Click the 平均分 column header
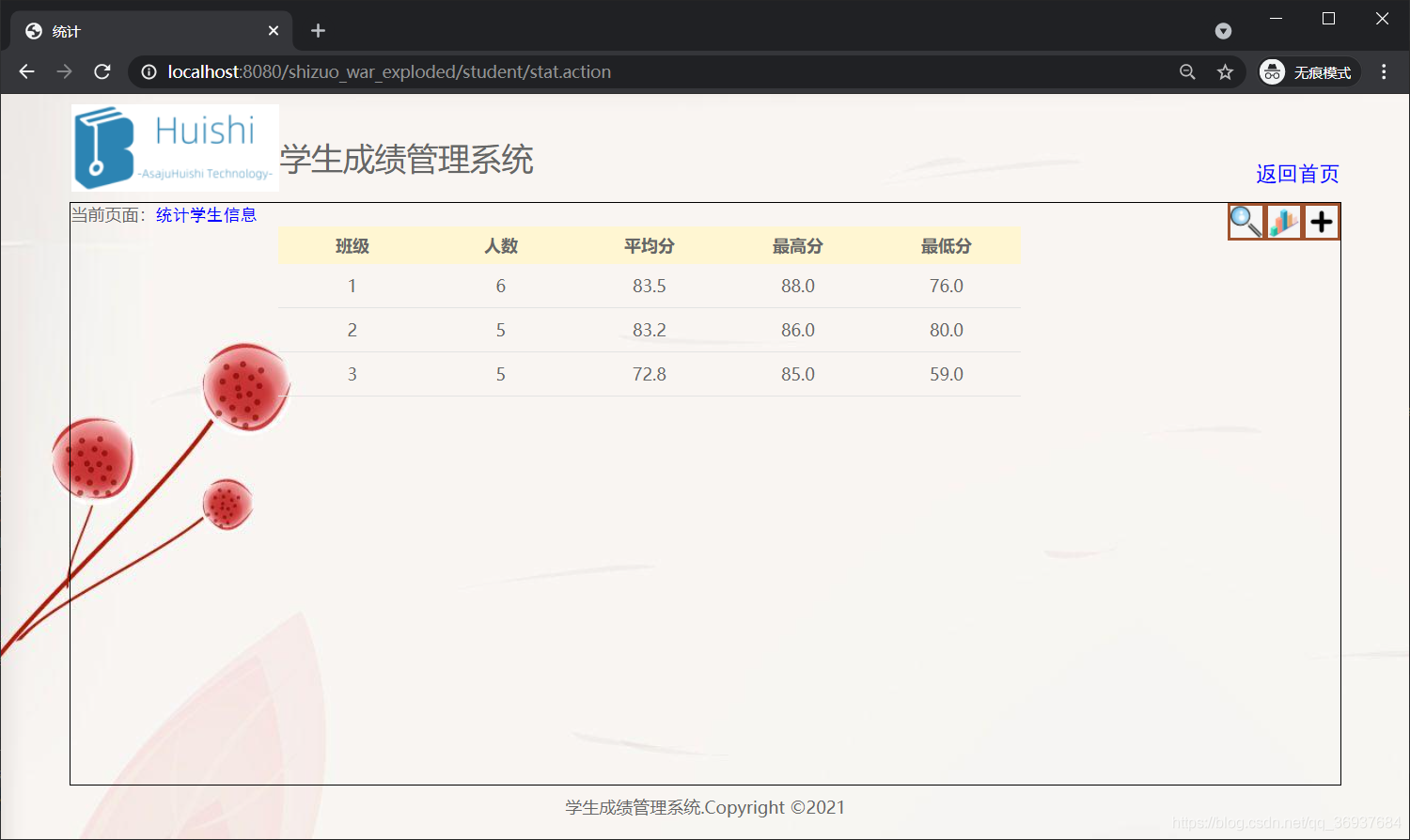 [650, 246]
